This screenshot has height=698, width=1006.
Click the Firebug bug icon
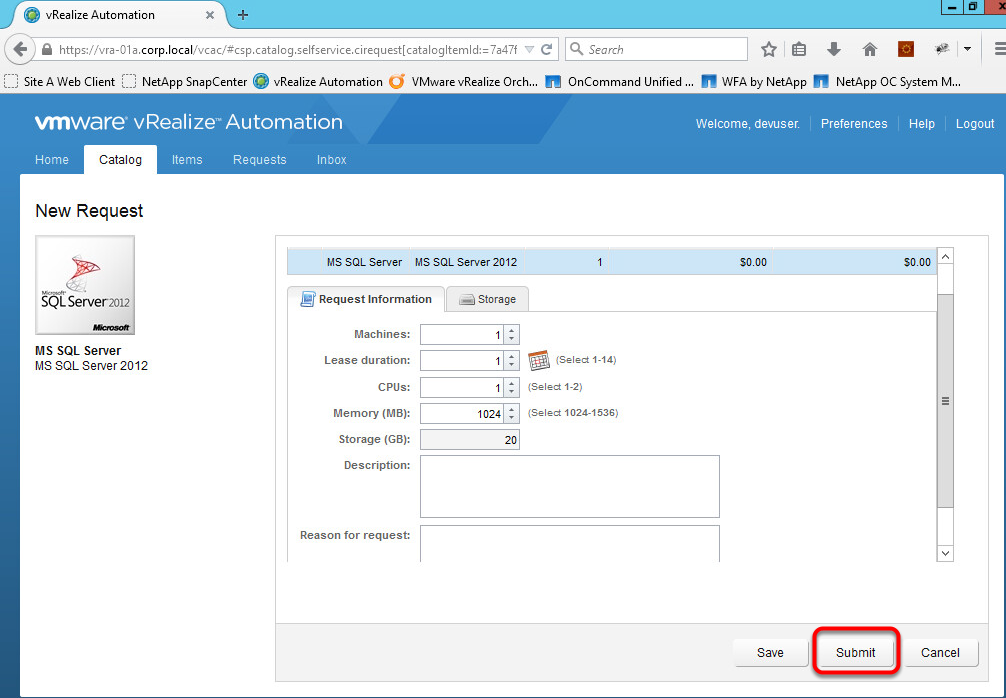(x=941, y=49)
